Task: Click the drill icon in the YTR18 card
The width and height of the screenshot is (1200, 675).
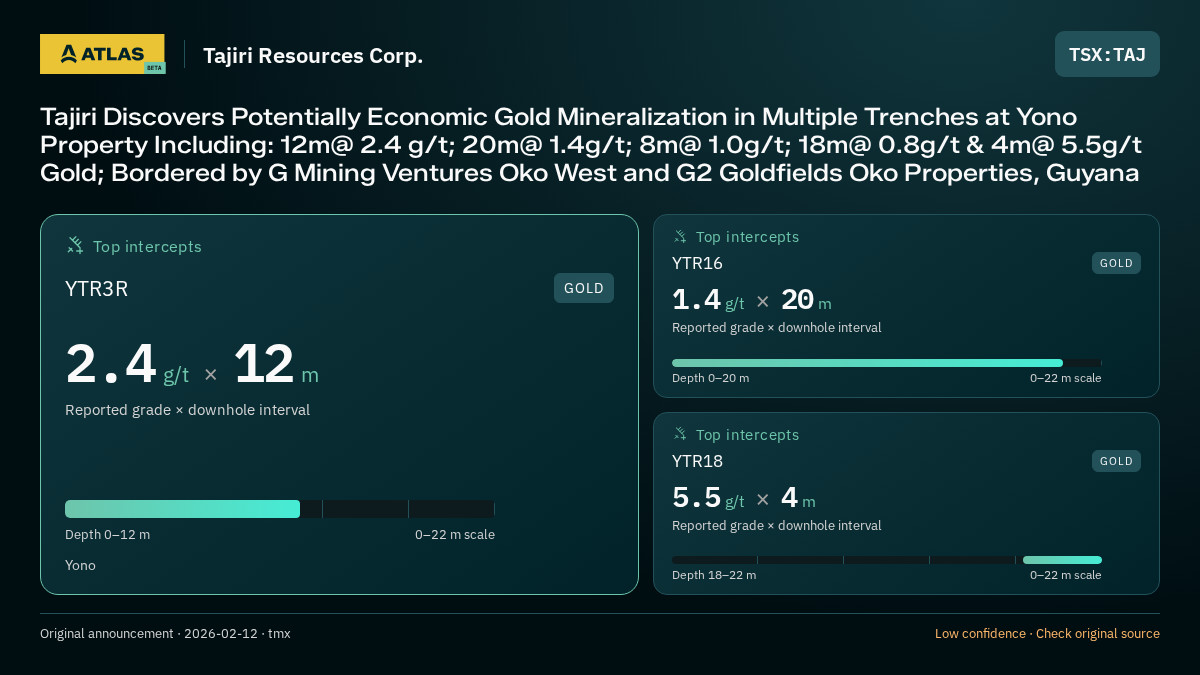Action: (x=680, y=435)
